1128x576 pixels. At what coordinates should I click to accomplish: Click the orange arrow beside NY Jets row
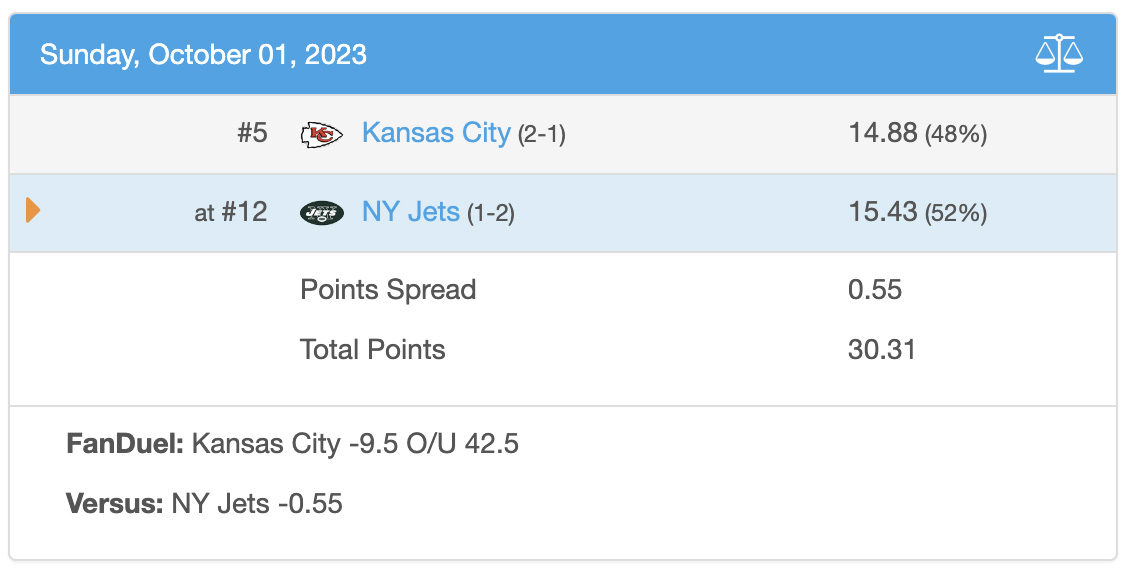click(x=32, y=211)
